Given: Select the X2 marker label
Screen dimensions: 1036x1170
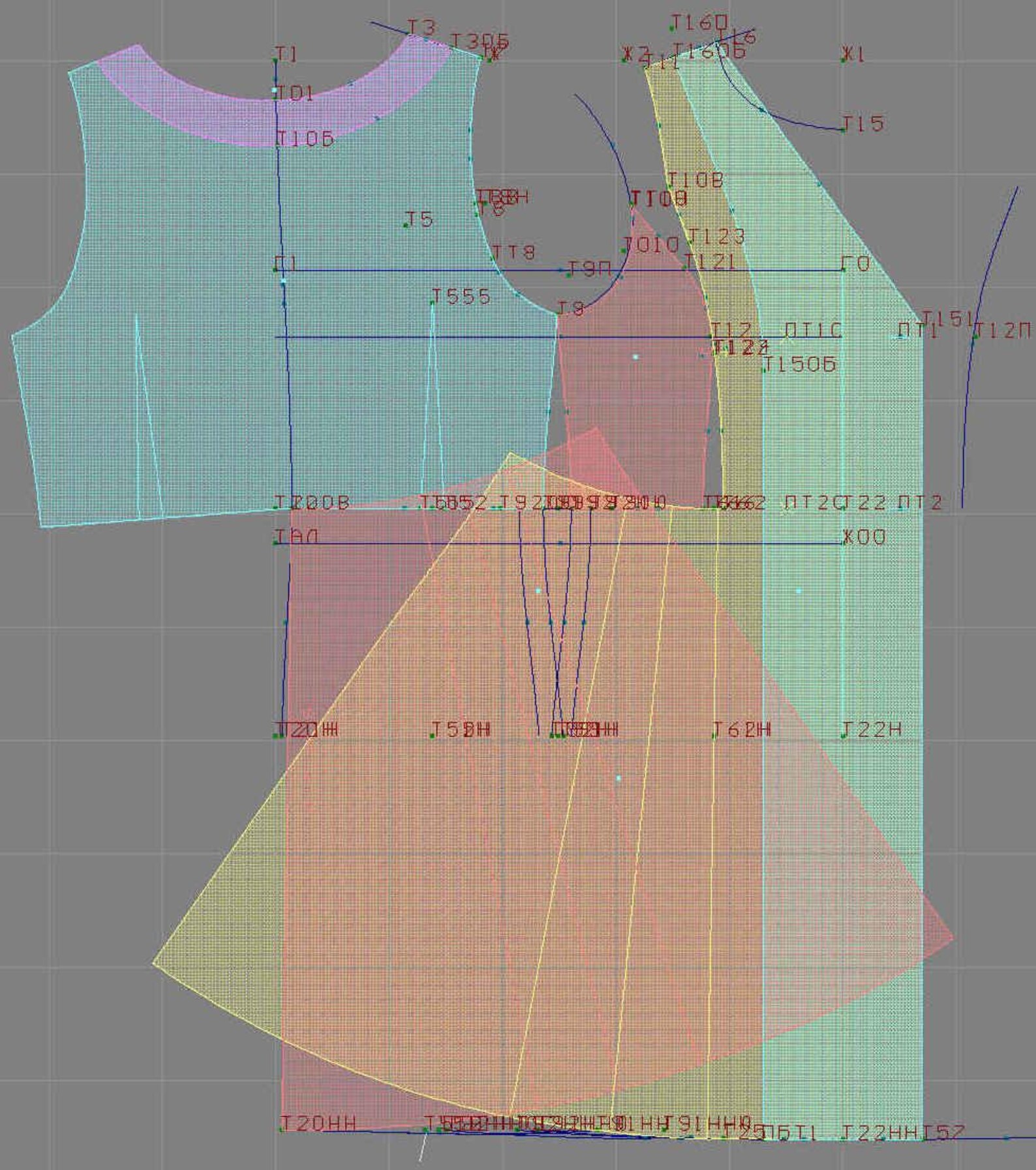Looking at the screenshot, I should 636,53.
